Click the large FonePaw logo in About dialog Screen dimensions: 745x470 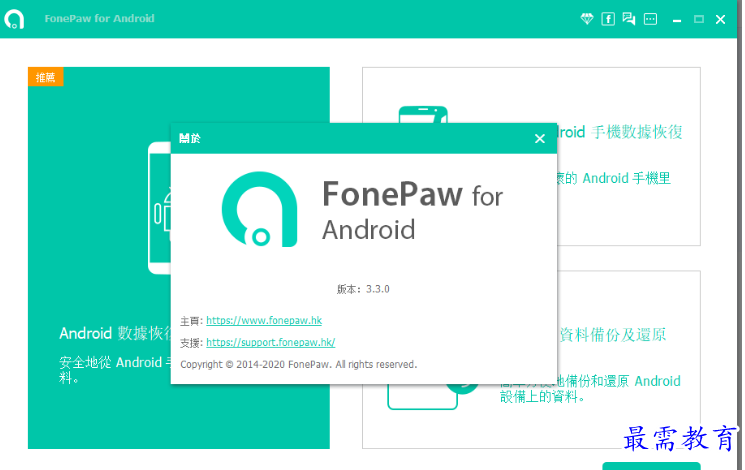click(259, 209)
